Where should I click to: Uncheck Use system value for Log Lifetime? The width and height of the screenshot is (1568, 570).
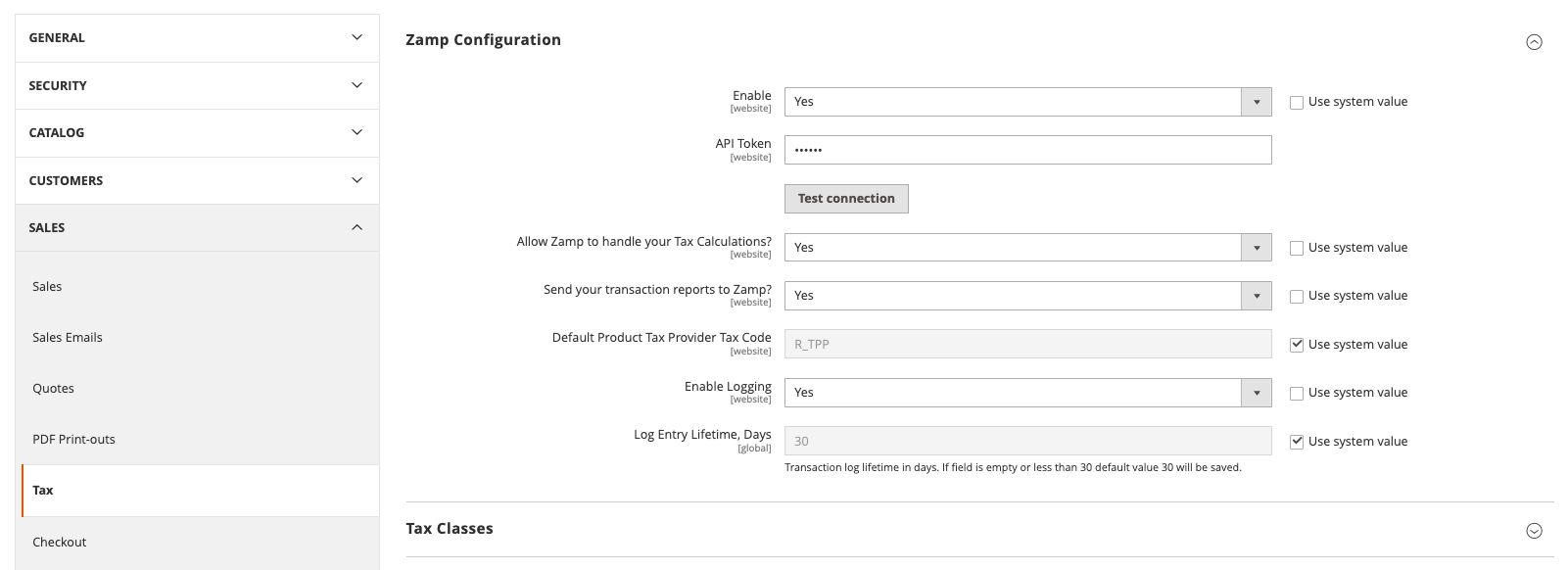click(x=1297, y=442)
